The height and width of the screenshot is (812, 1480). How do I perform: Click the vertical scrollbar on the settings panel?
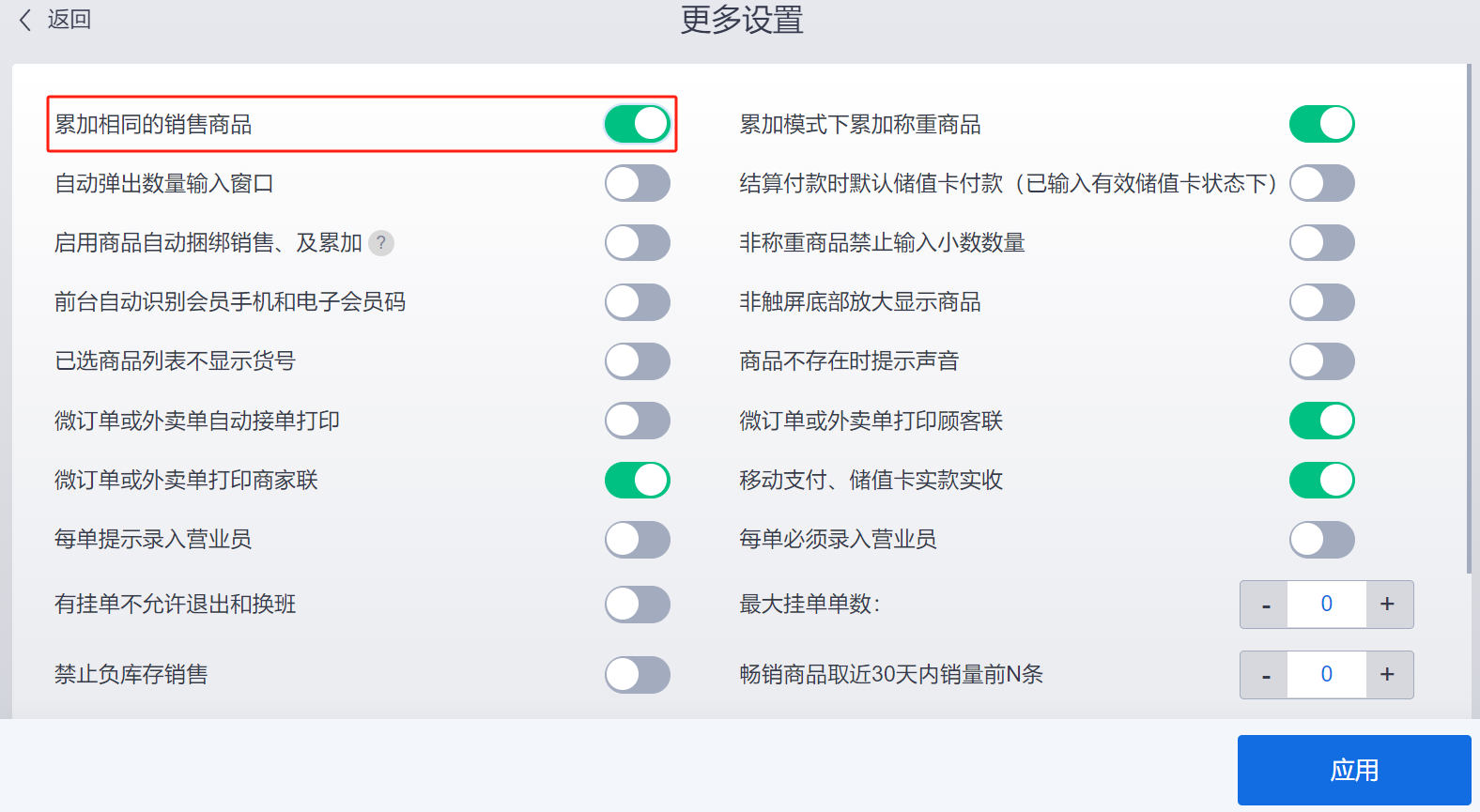point(1469,319)
